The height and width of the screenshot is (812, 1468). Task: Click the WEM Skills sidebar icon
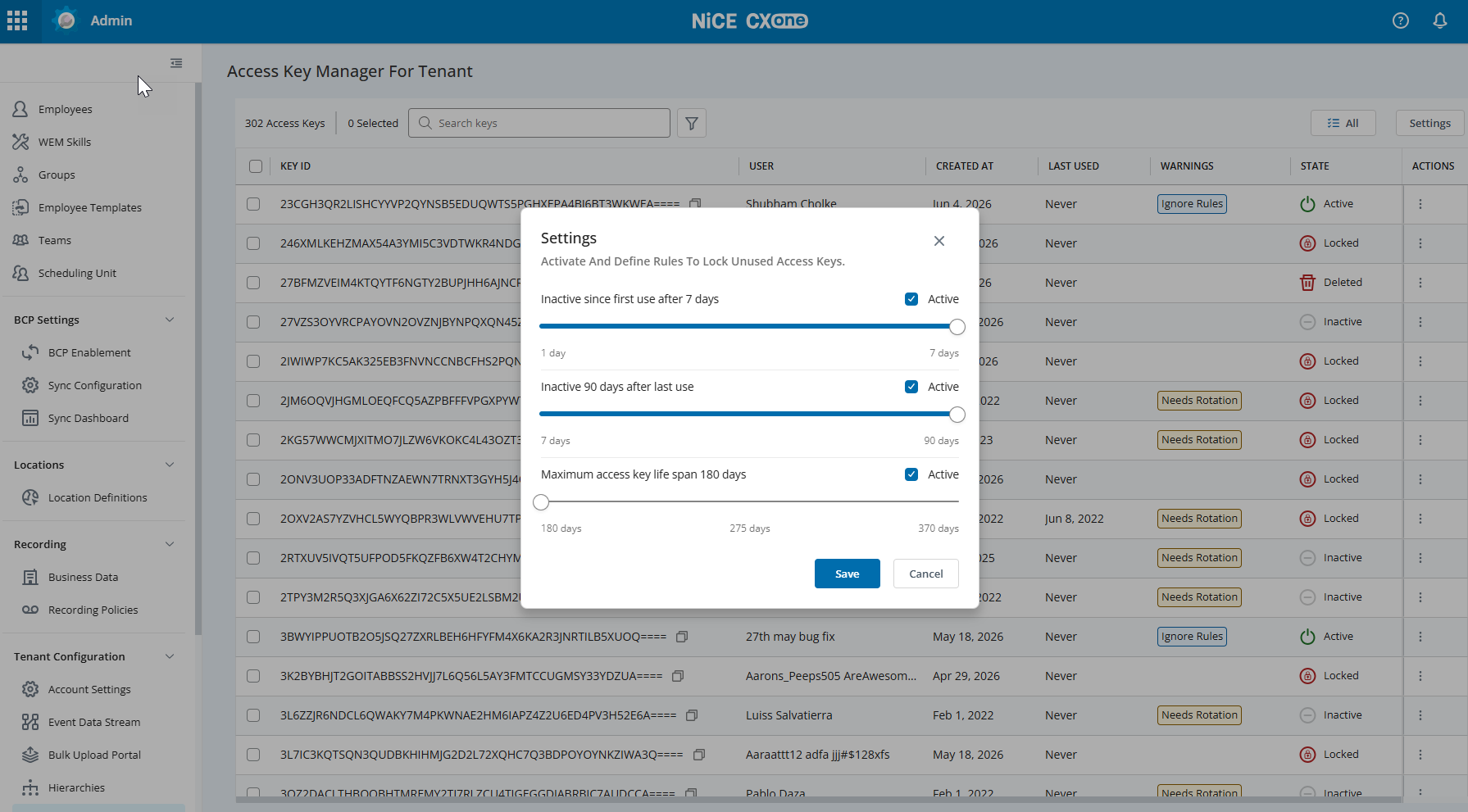coord(20,142)
